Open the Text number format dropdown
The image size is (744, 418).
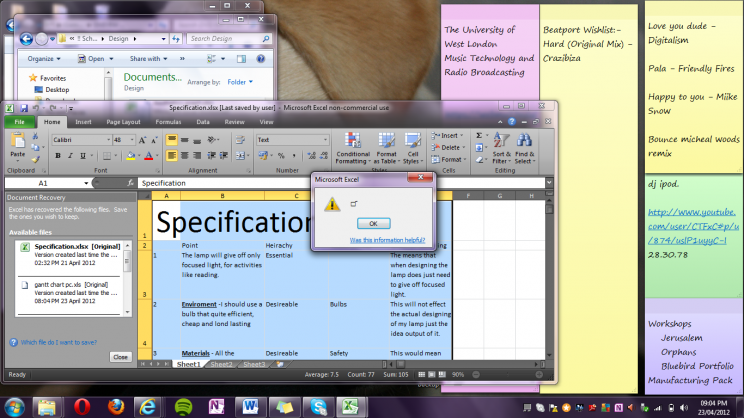pyautogui.click(x=325, y=140)
